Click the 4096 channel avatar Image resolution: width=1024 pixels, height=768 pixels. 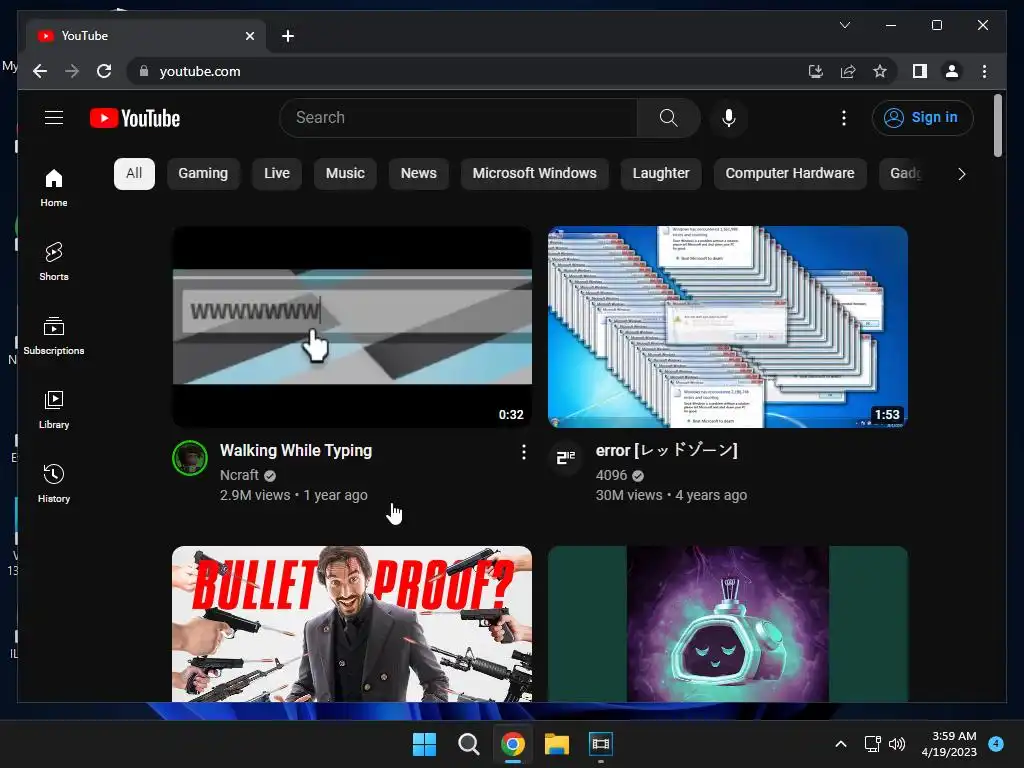click(566, 458)
